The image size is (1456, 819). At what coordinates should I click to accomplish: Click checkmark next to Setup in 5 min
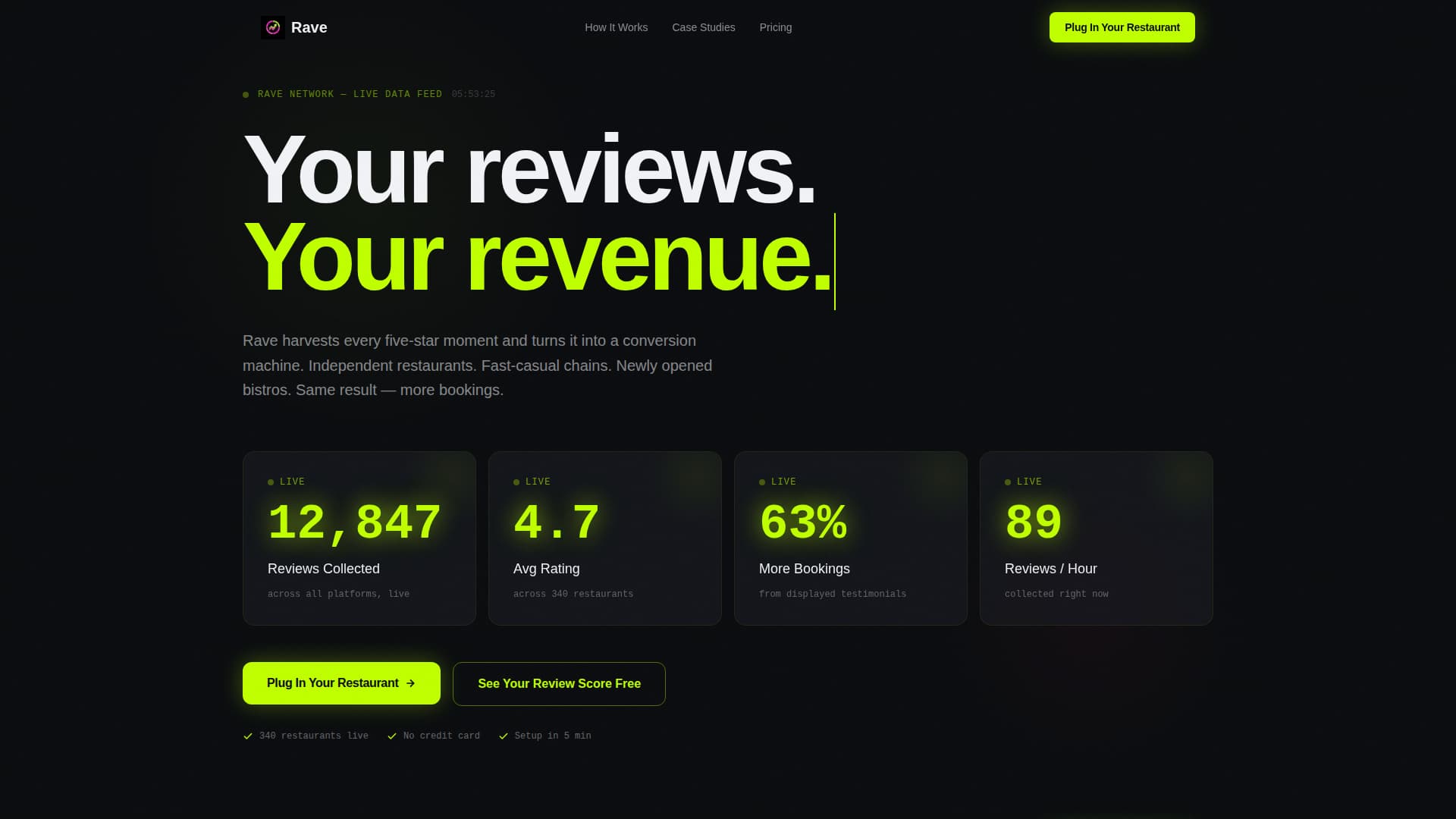[x=504, y=736]
